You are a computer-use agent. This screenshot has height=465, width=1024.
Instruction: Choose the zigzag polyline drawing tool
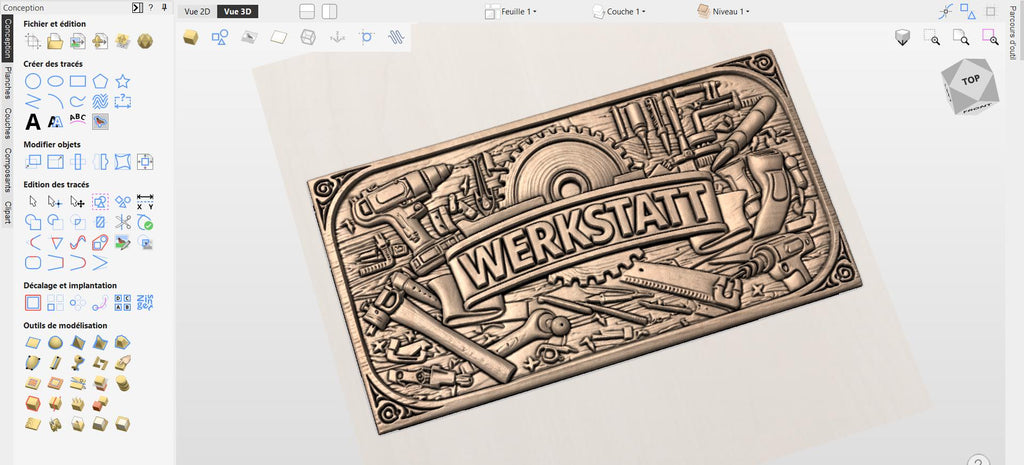click(33, 101)
